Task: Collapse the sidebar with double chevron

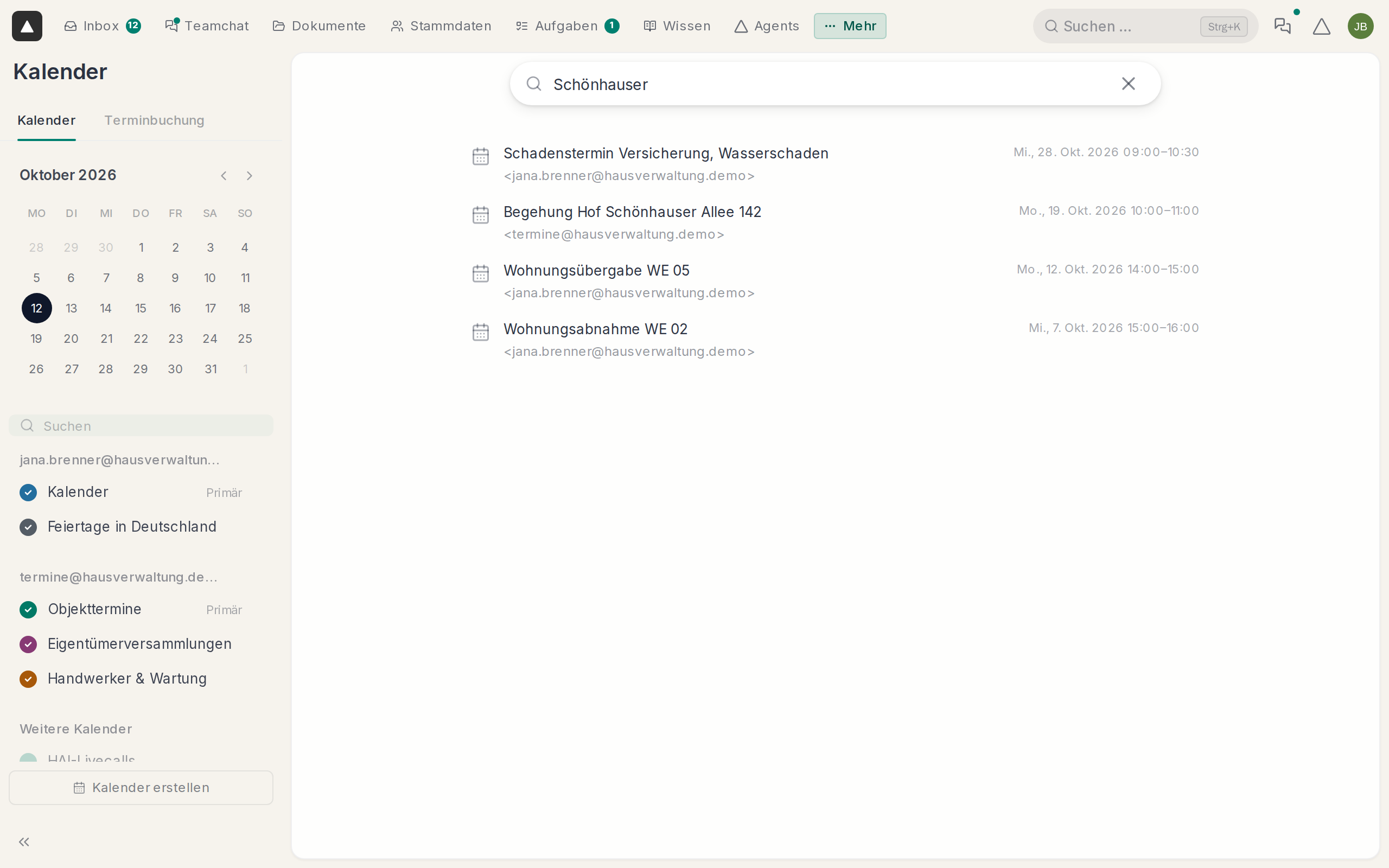Action: pos(24,842)
